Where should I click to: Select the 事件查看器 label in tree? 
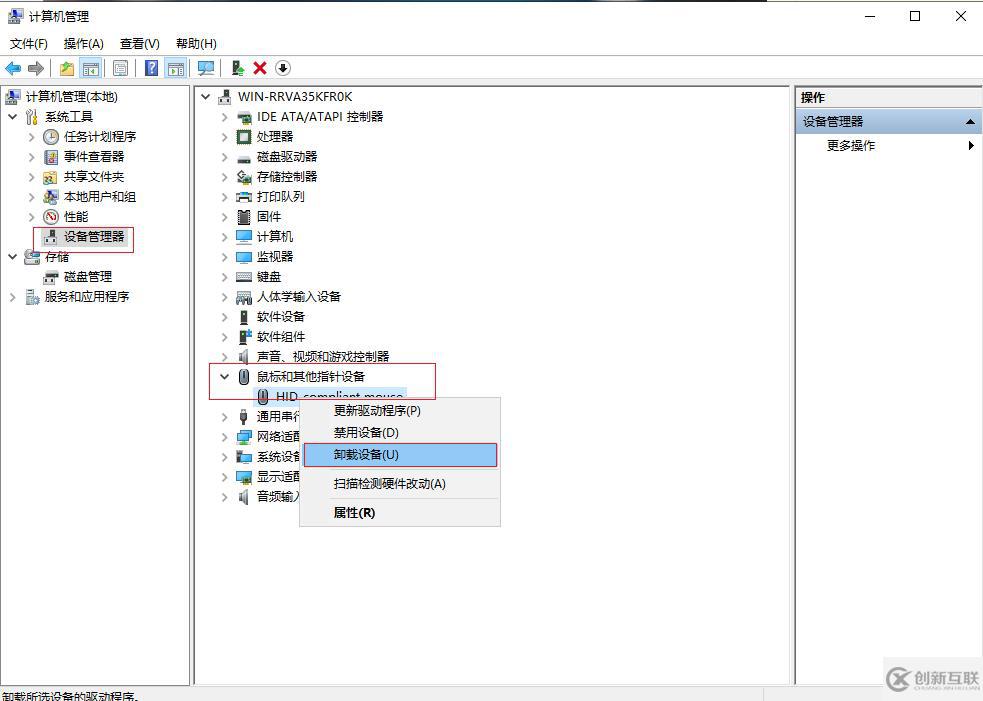pyautogui.click(x=94, y=157)
